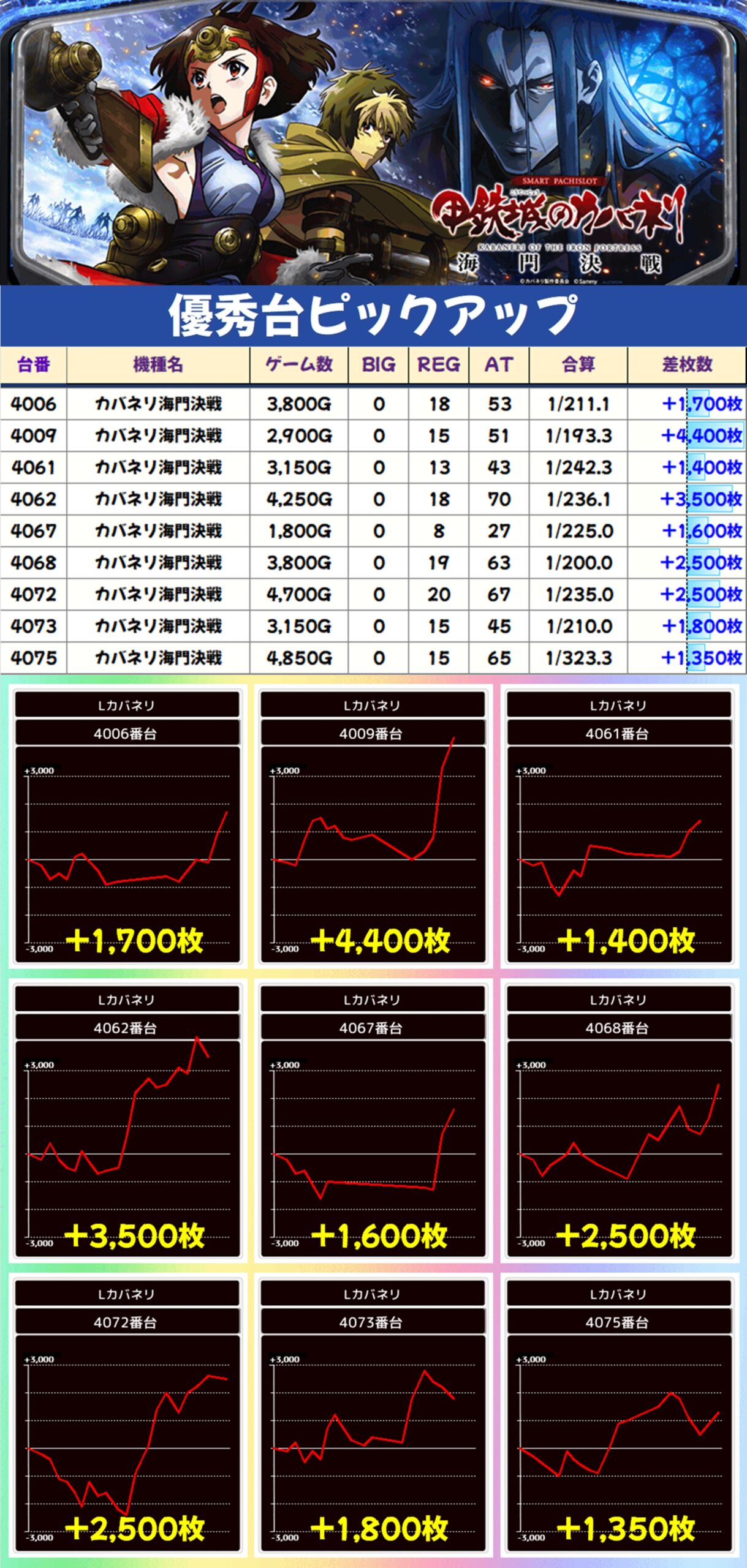
Task: Click the 1/193.3 combined probability value
Action: point(578,436)
